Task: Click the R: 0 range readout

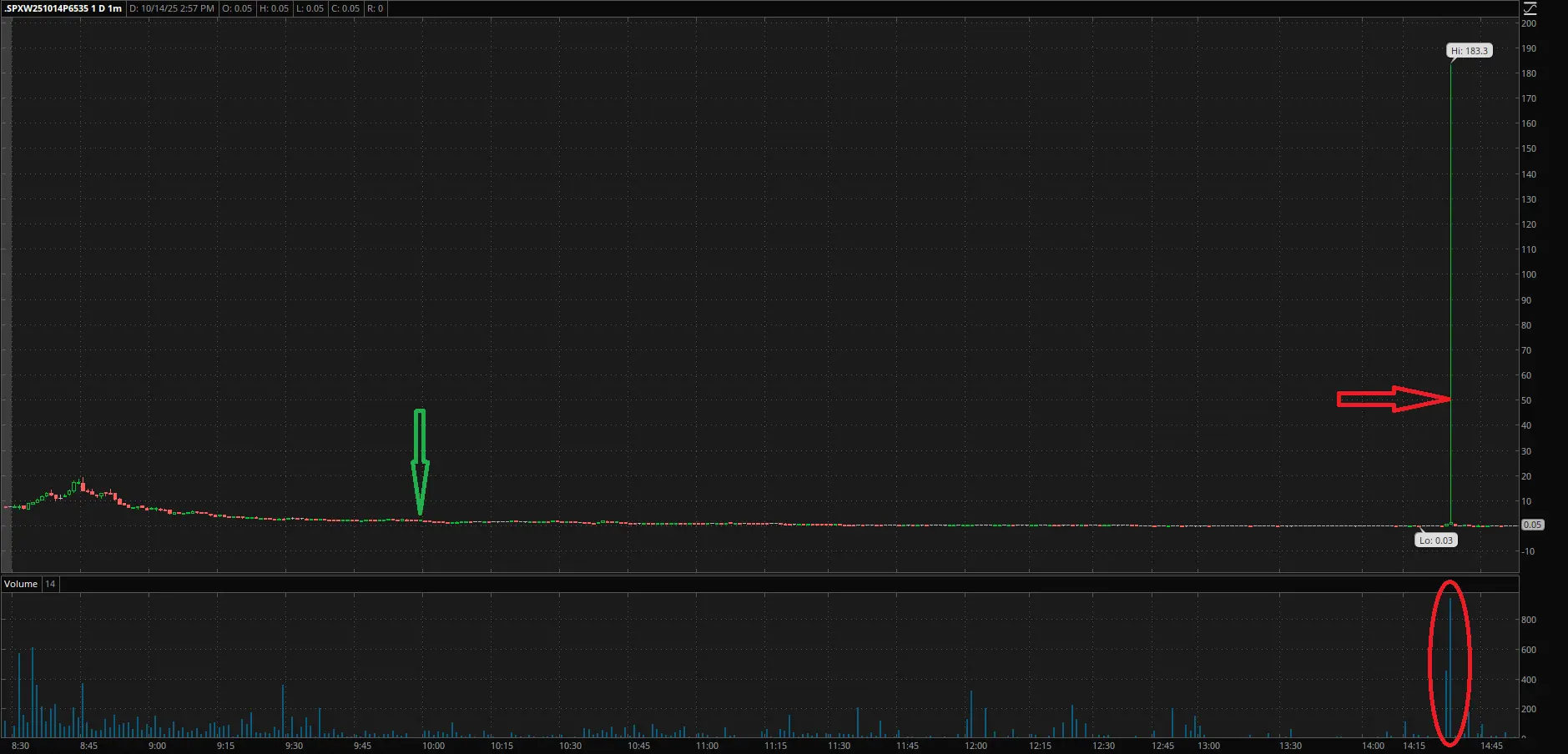Action: coord(376,8)
